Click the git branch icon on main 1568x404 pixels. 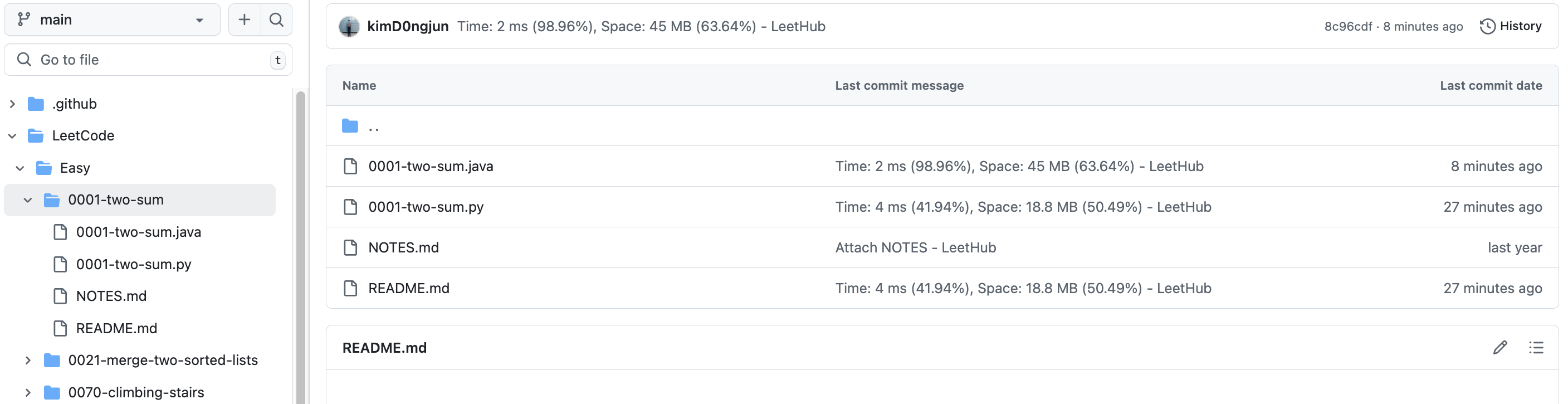coord(24,20)
